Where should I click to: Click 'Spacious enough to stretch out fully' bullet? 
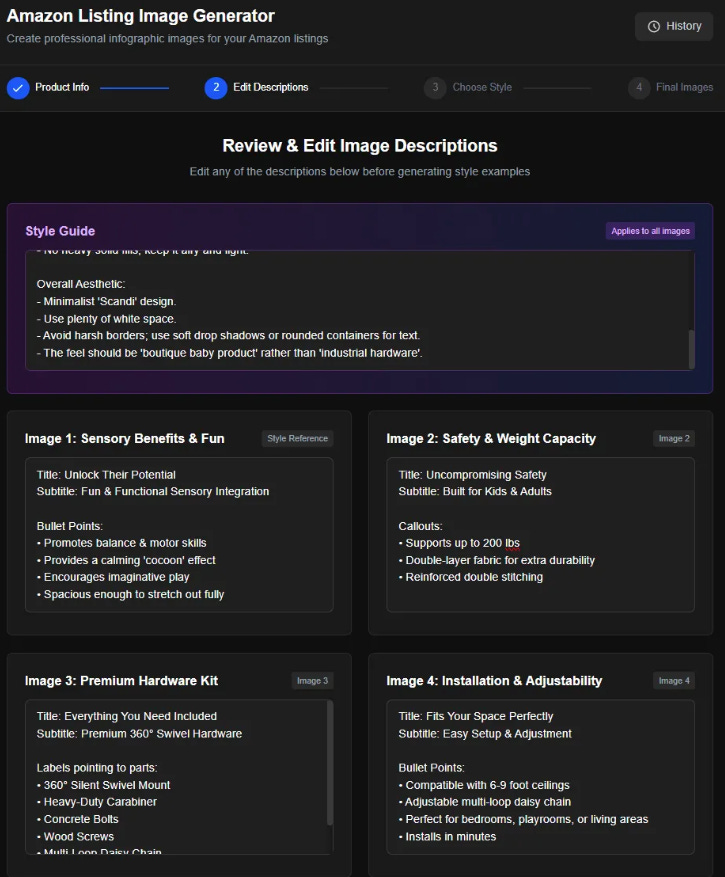(x=130, y=595)
